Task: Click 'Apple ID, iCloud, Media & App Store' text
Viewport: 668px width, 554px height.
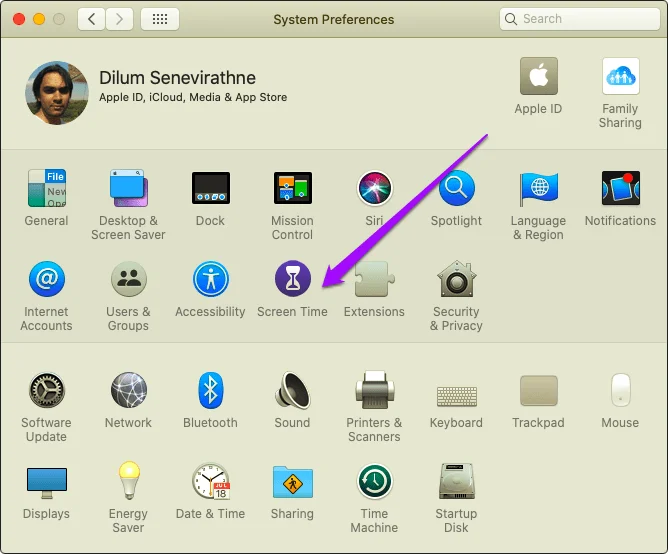Action: (x=193, y=97)
